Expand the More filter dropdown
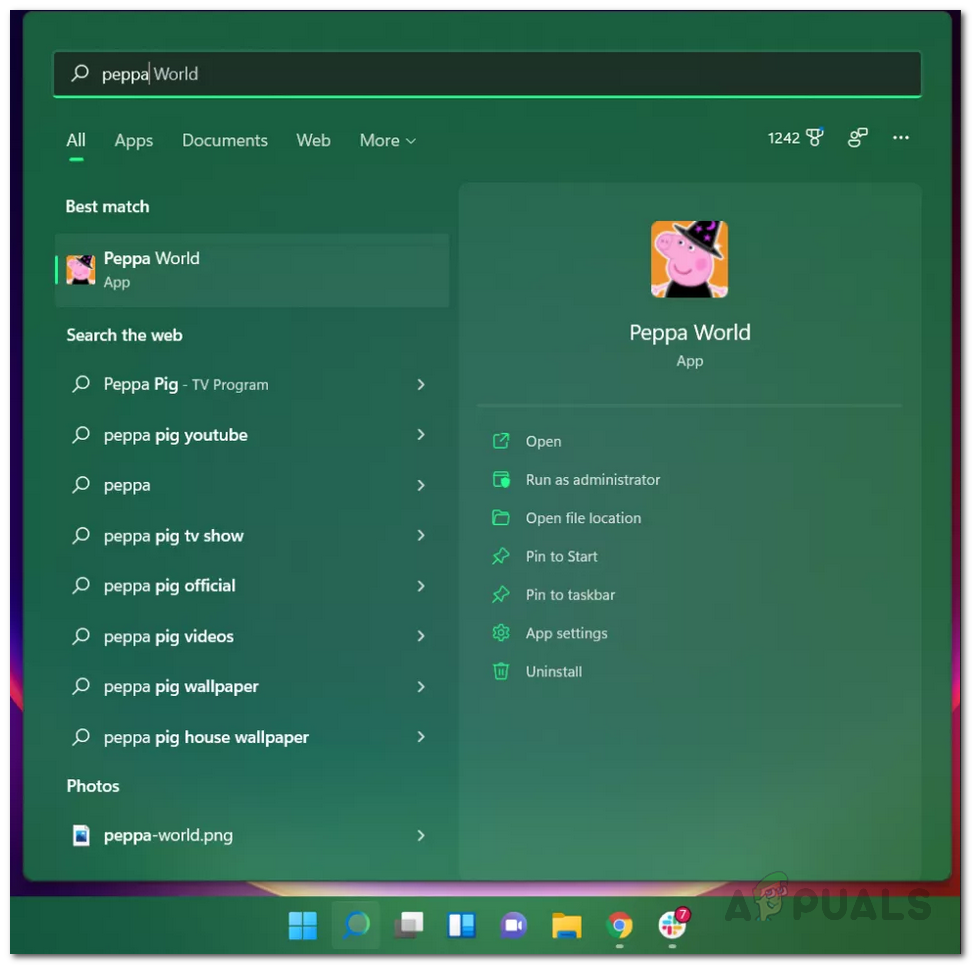Image resolution: width=972 pixels, height=965 pixels. click(x=387, y=141)
